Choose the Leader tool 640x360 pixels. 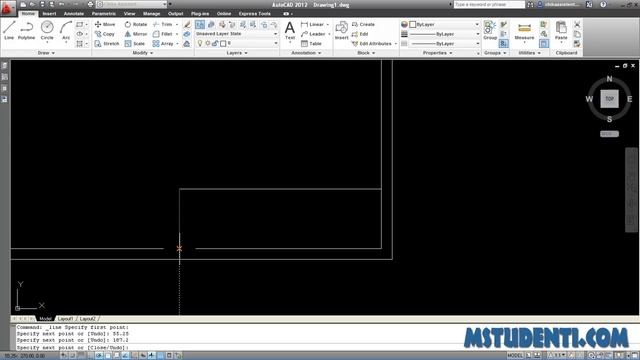coord(313,34)
